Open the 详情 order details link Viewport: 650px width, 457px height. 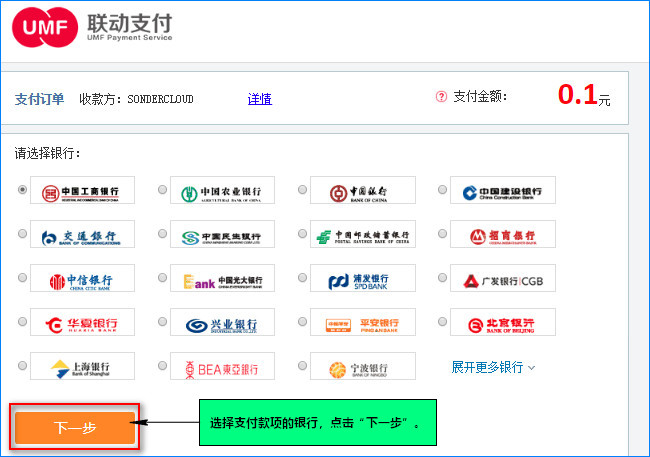(260, 99)
